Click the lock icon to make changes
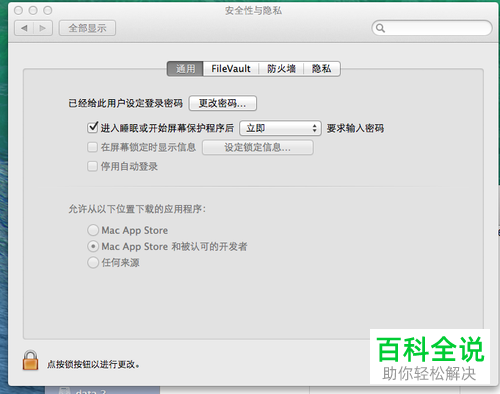500x394 pixels. (30, 360)
